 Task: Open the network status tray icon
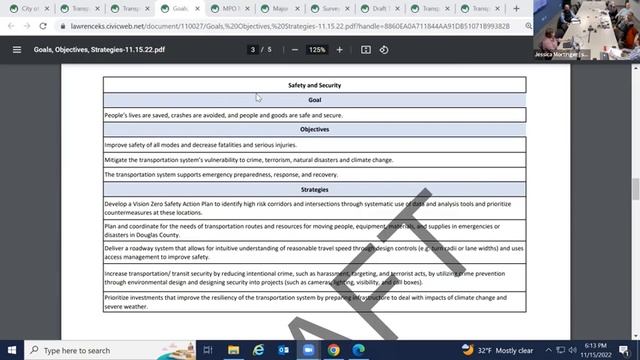coord(560,350)
